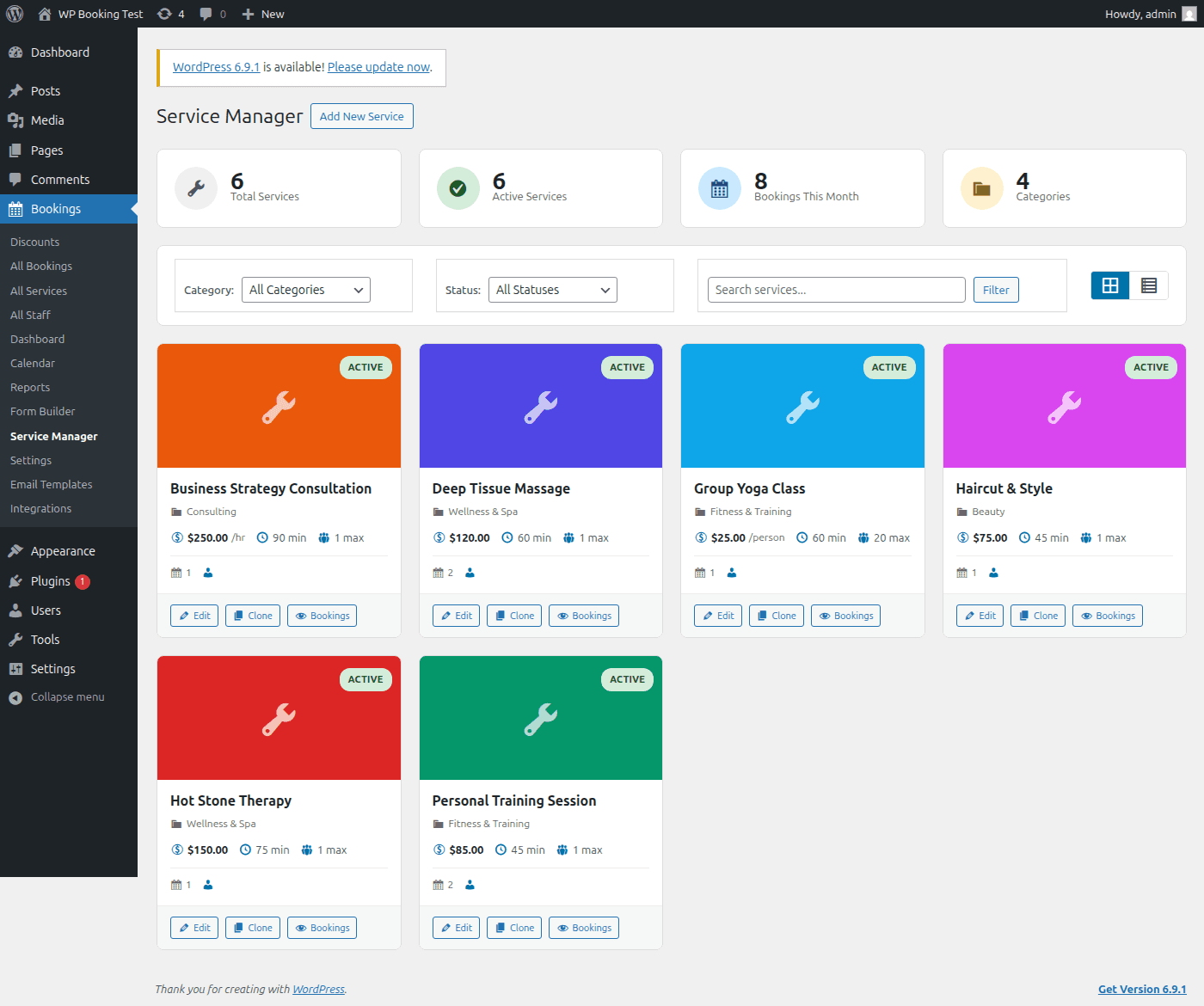Click New in the admin toolbar
The height and width of the screenshot is (1006, 1204).
click(x=262, y=13)
